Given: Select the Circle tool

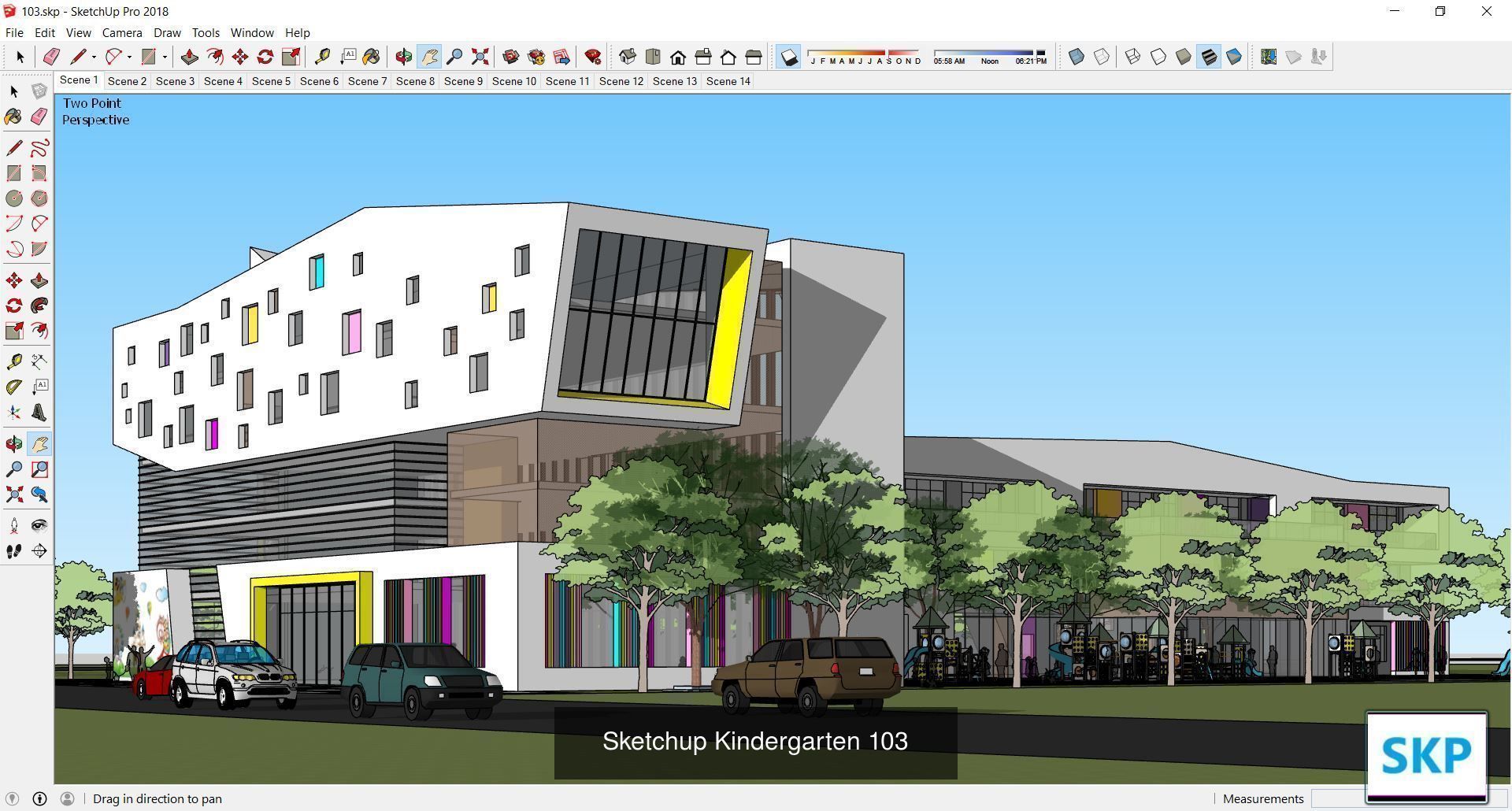Looking at the screenshot, I should 14,198.
